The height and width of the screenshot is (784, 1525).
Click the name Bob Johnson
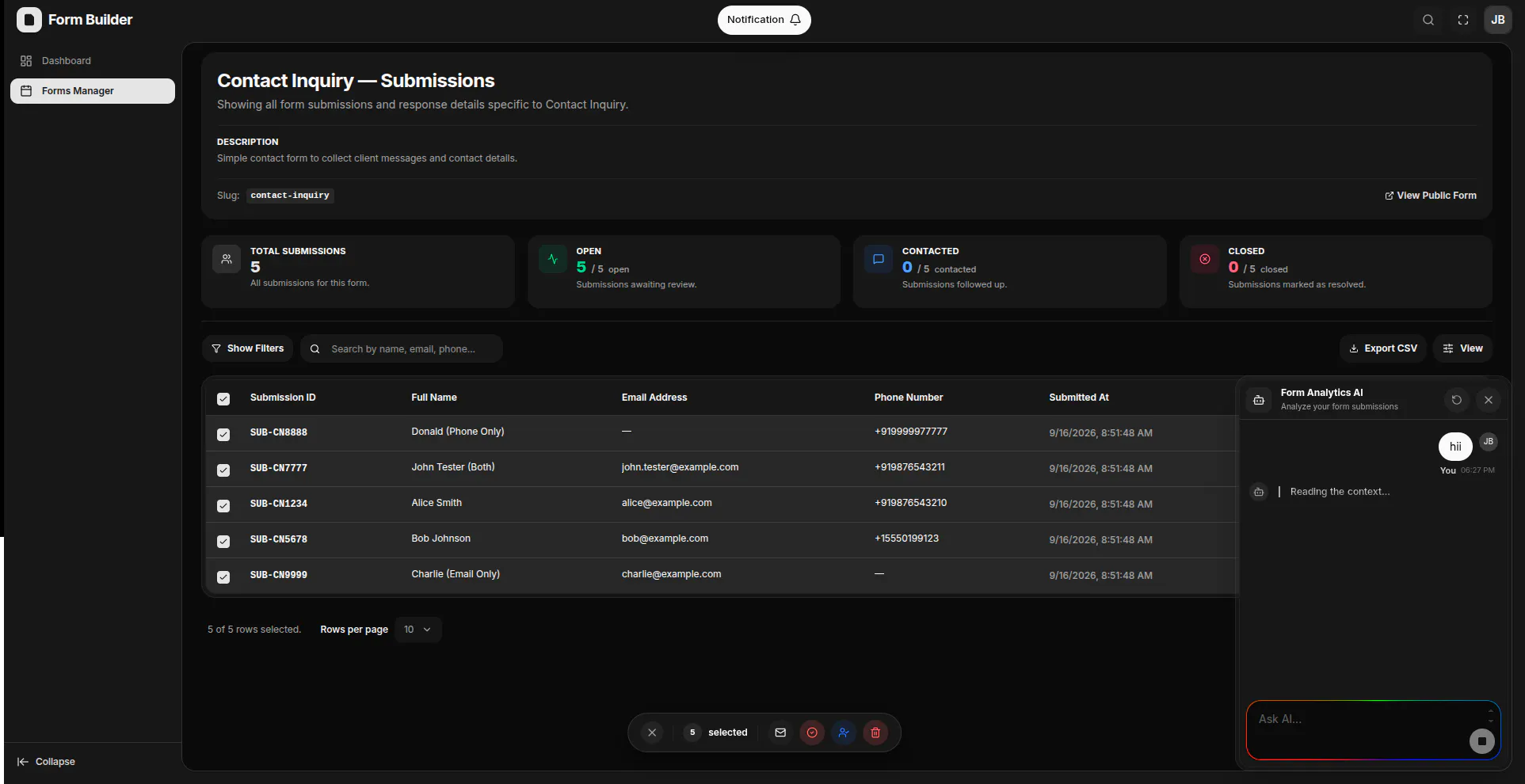coord(441,539)
